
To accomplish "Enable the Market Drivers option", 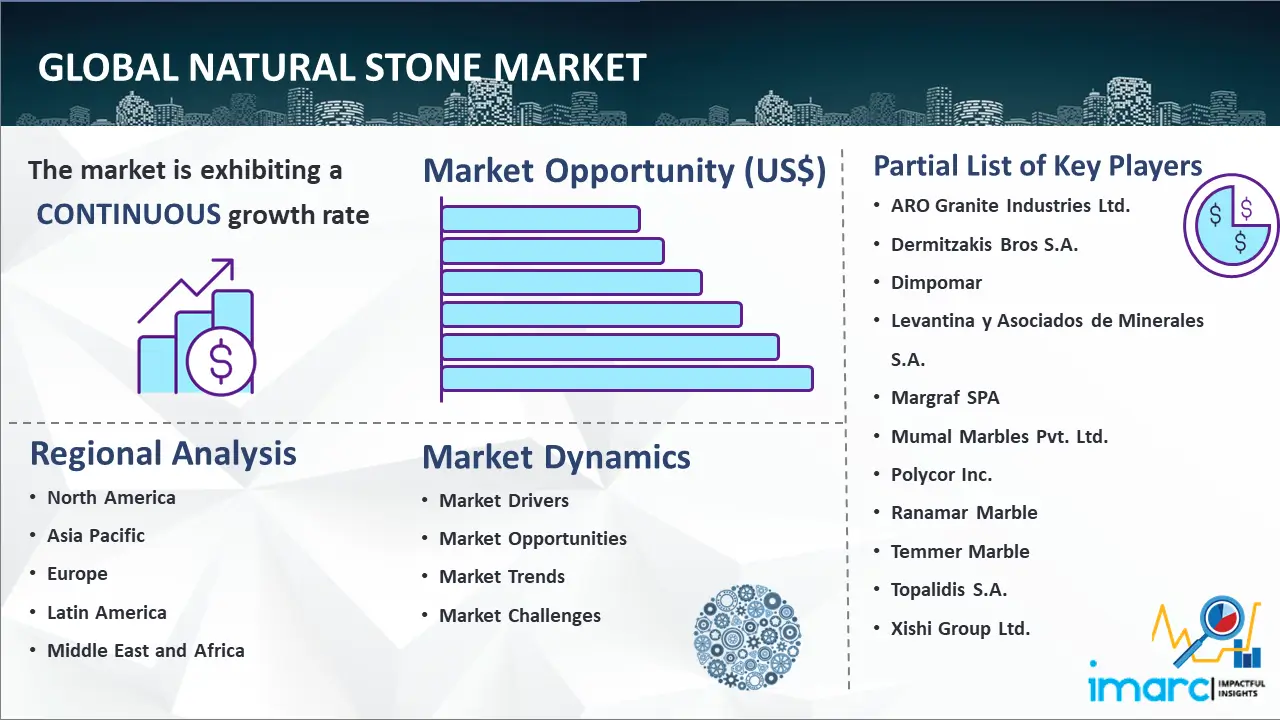I will [x=504, y=500].
